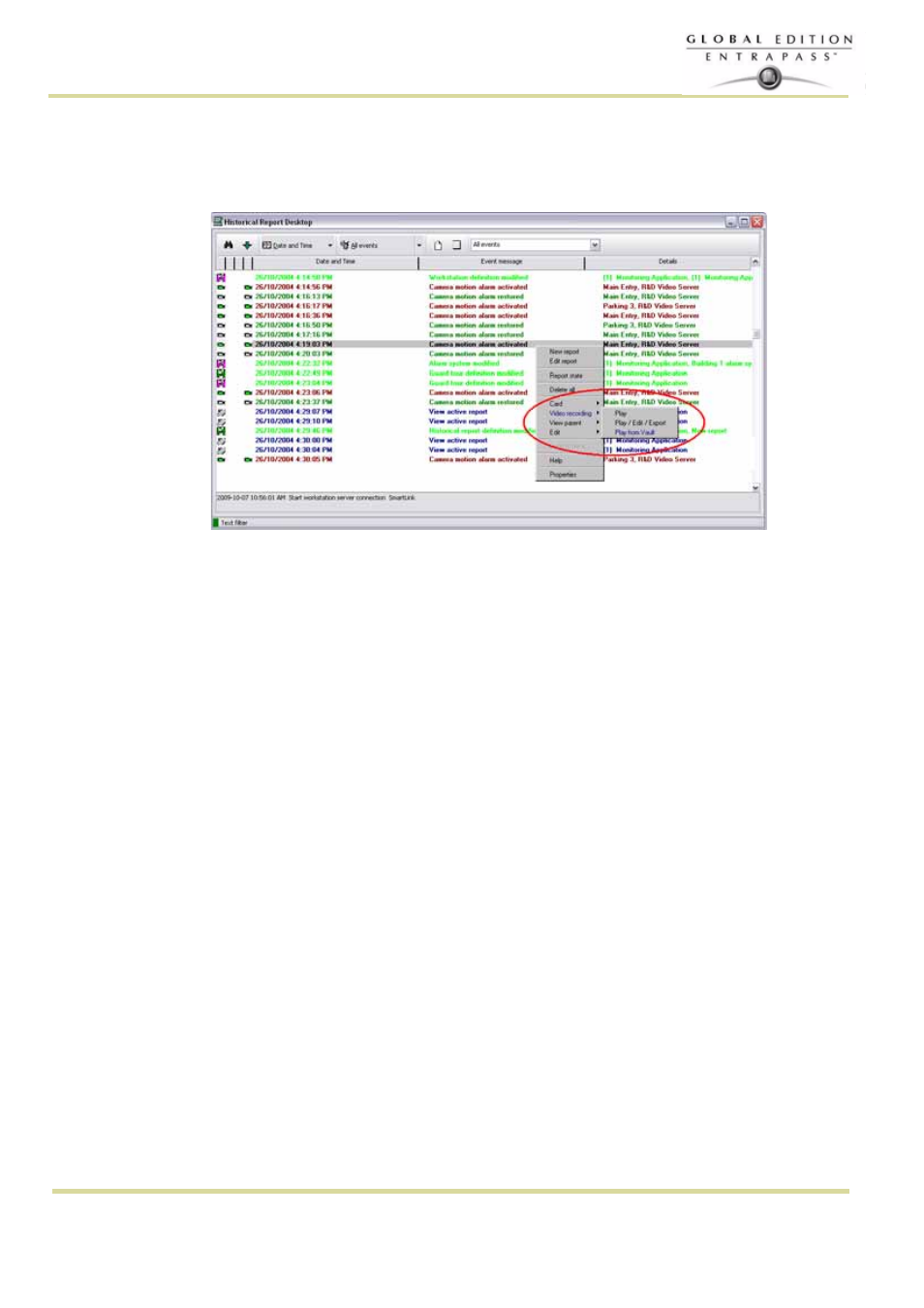Click the scroll down arrow of event list
This screenshot has width=924, height=1308.
click(755, 488)
